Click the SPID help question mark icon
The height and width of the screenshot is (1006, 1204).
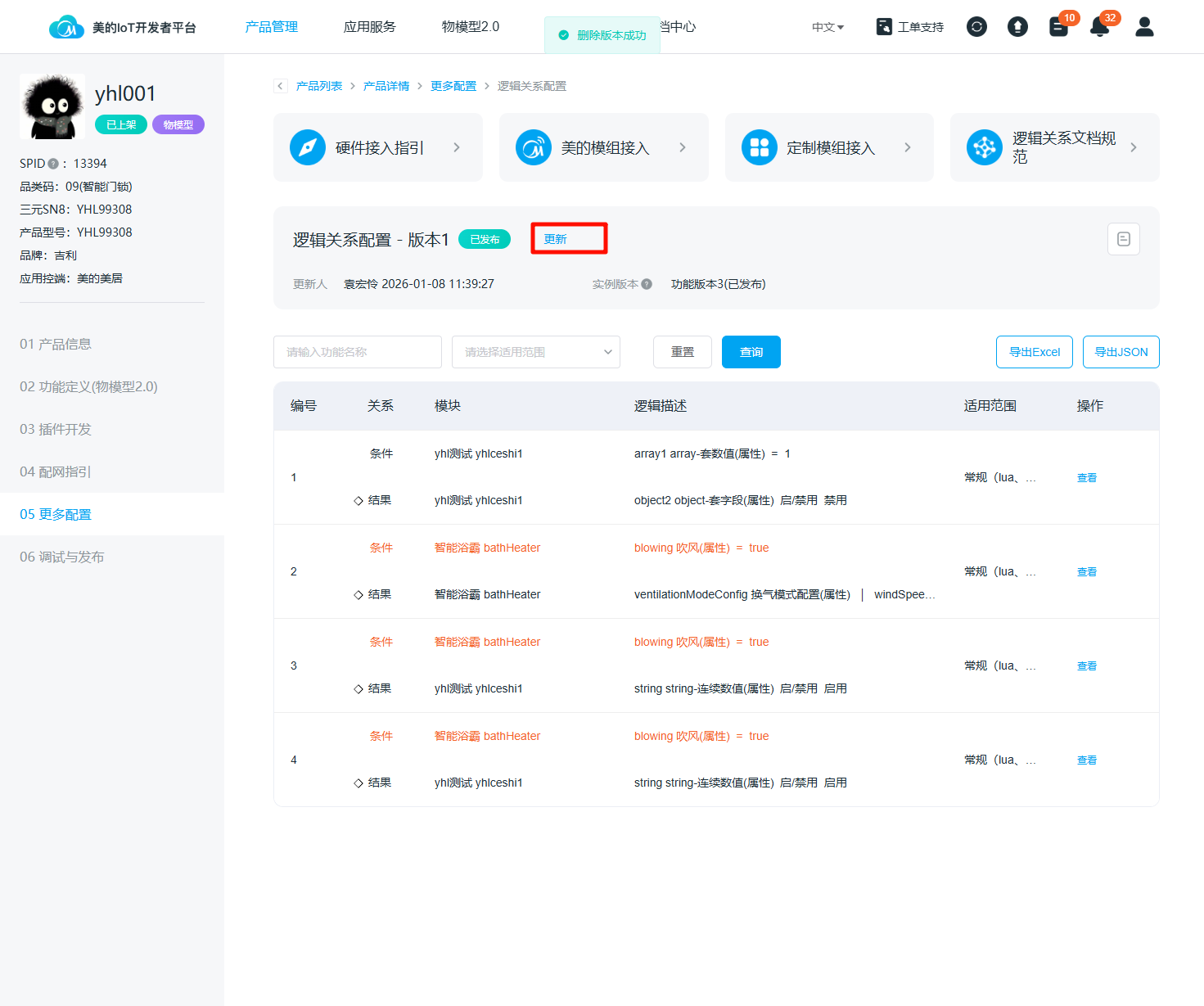click(x=53, y=164)
